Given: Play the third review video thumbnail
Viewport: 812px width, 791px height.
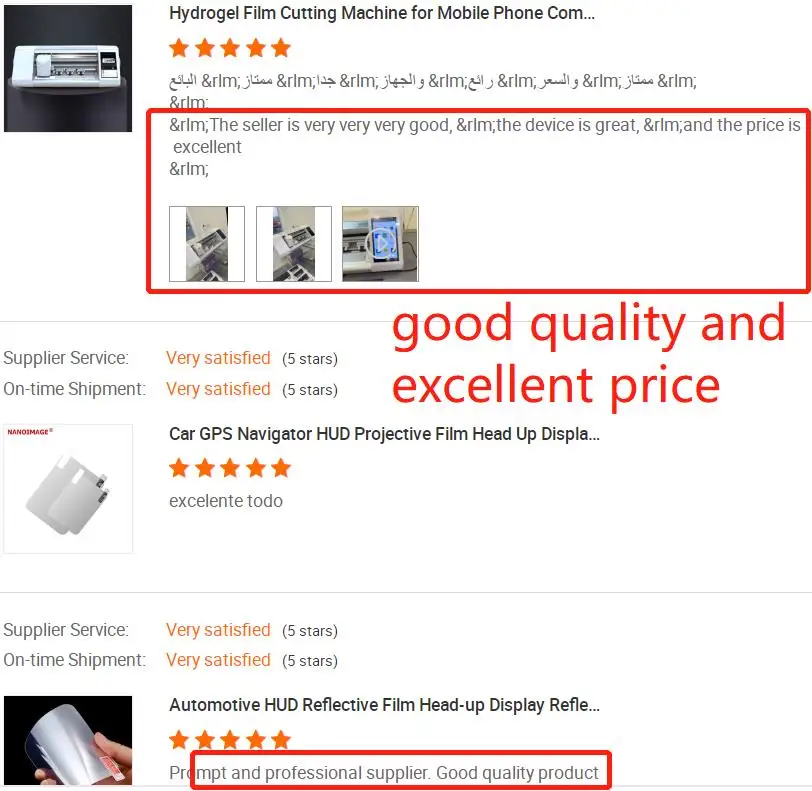Looking at the screenshot, I should [380, 243].
